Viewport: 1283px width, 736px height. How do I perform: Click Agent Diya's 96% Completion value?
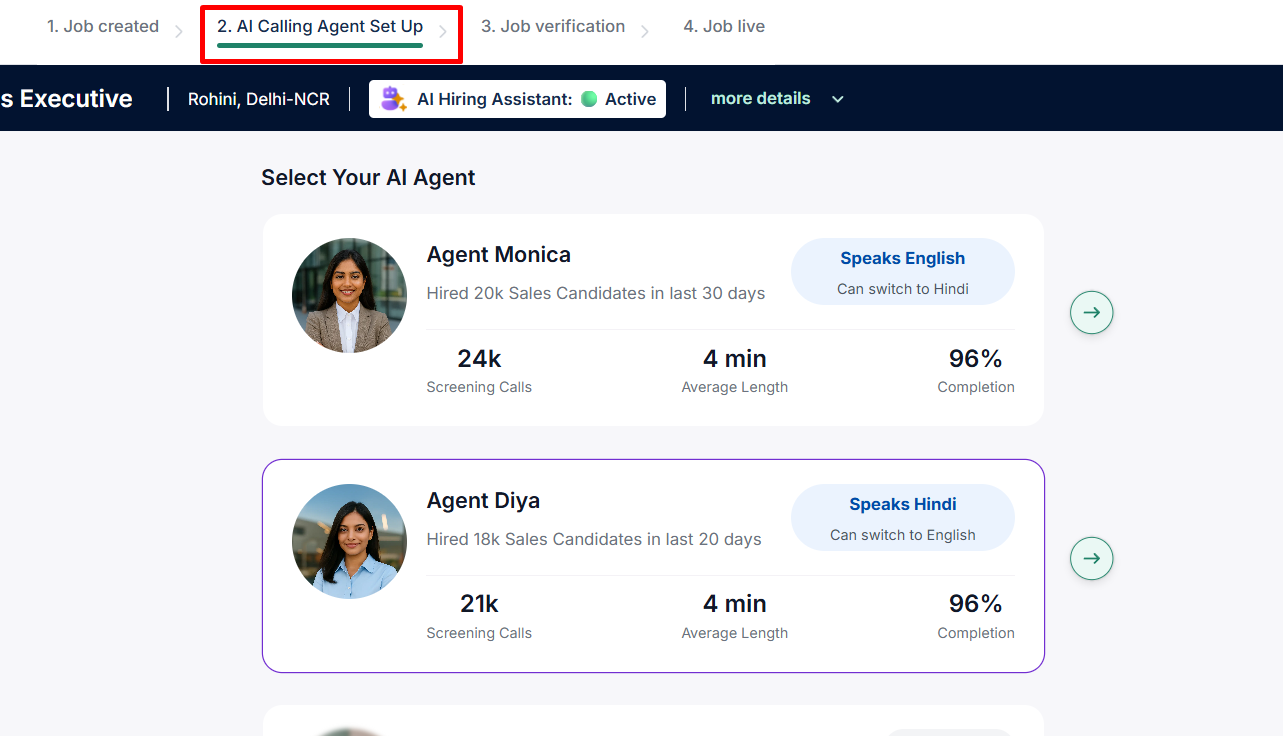[976, 604]
